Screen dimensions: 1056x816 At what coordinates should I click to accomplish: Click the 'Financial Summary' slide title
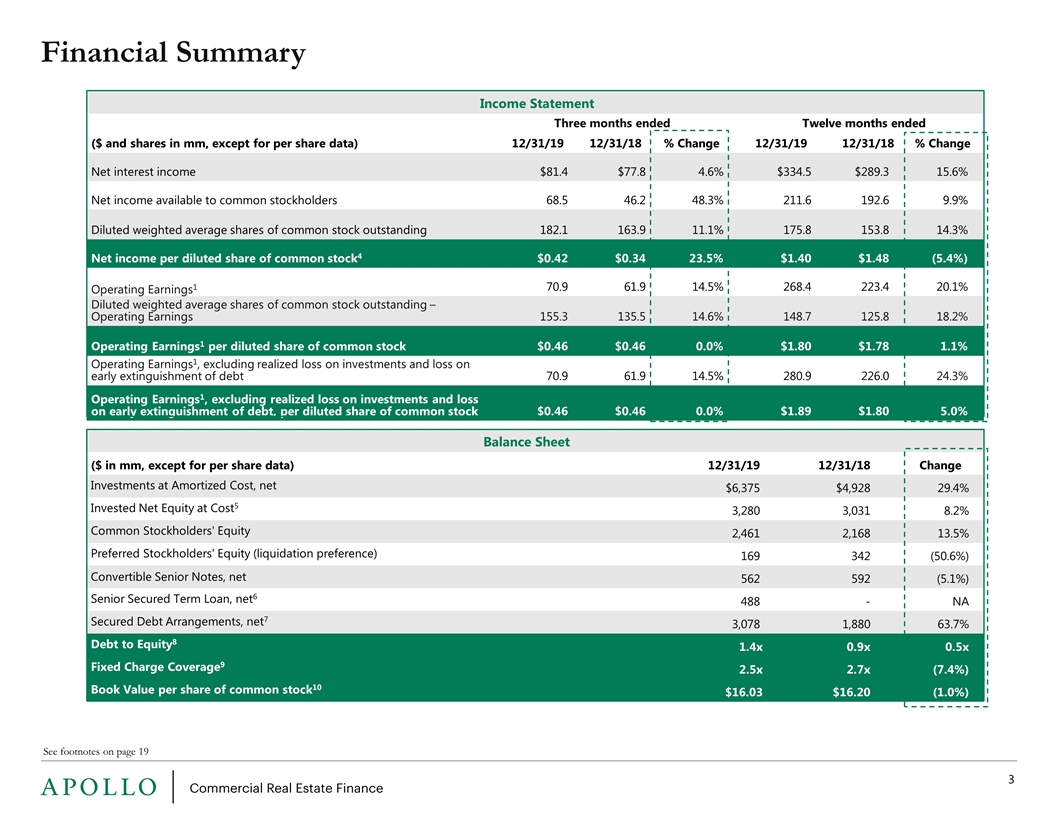point(173,53)
